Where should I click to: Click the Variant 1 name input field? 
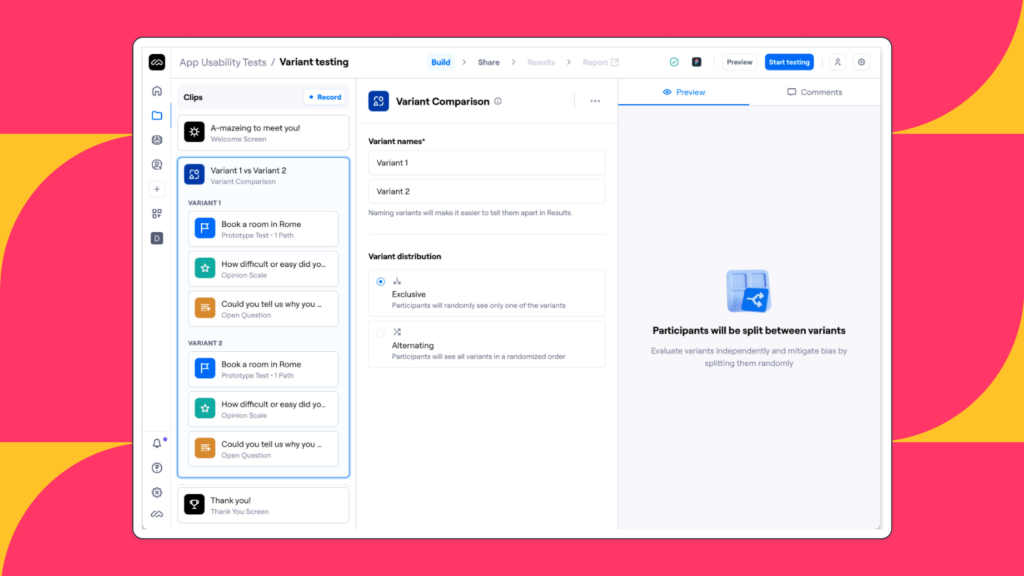pyautogui.click(x=486, y=162)
